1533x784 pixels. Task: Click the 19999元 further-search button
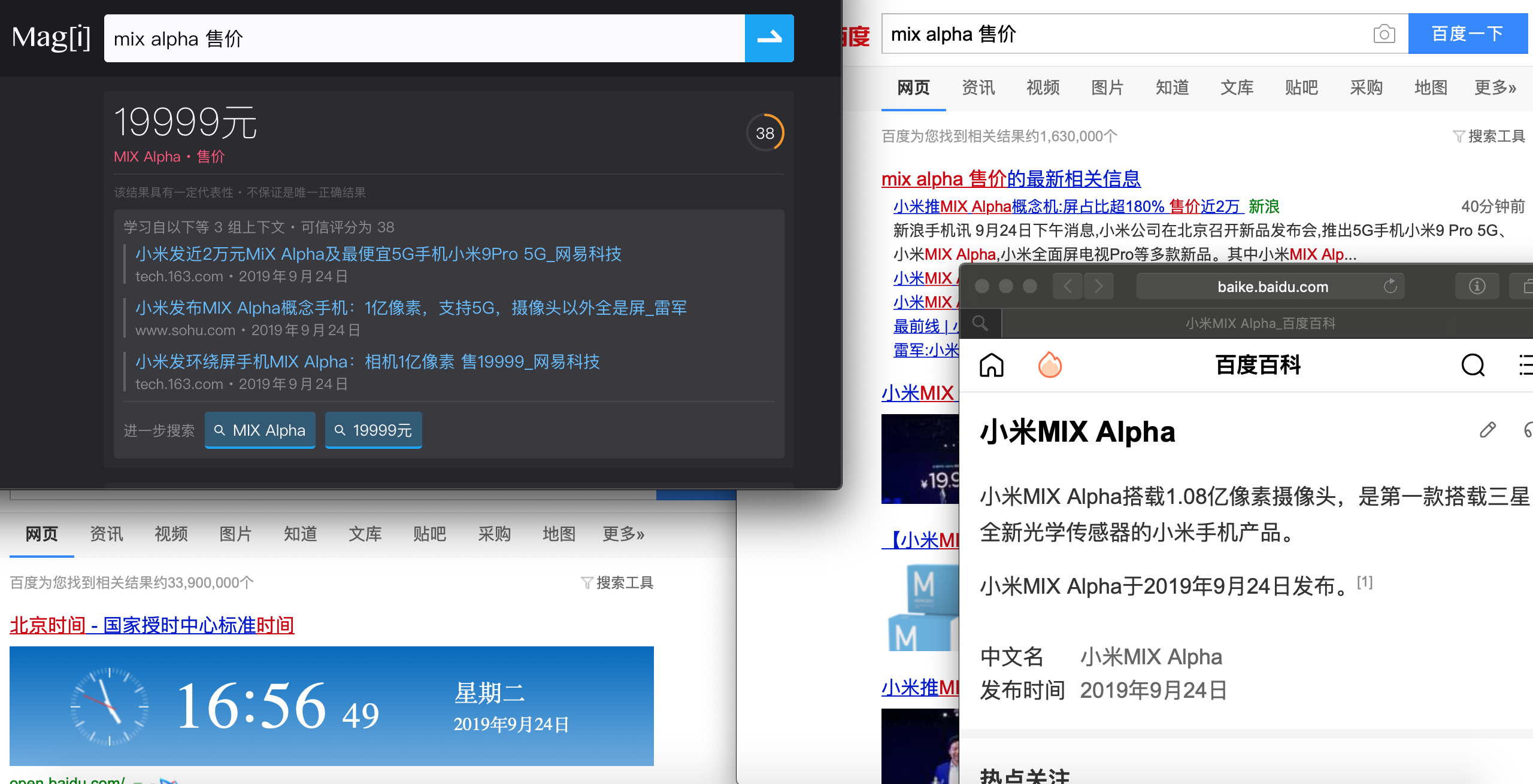(373, 430)
